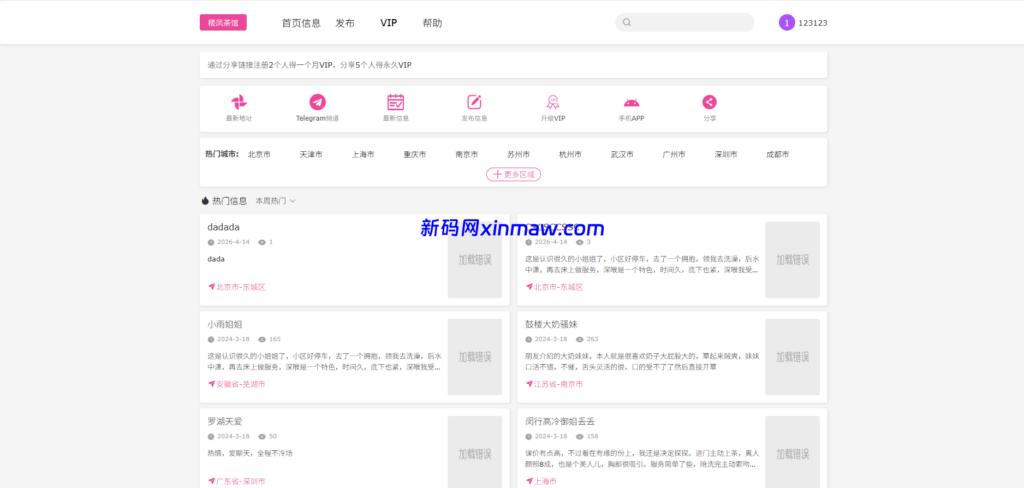This screenshot has height=488, width=1024.
Task: Select 重庆市 hot city
Action: (415, 155)
